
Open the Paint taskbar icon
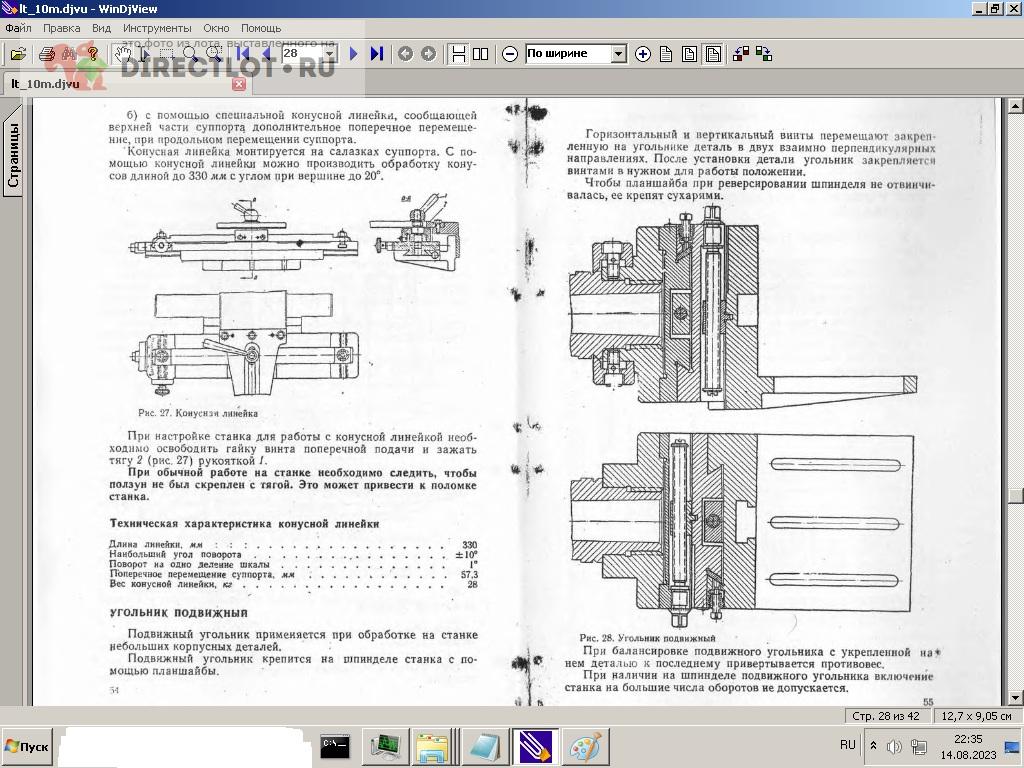[x=586, y=747]
